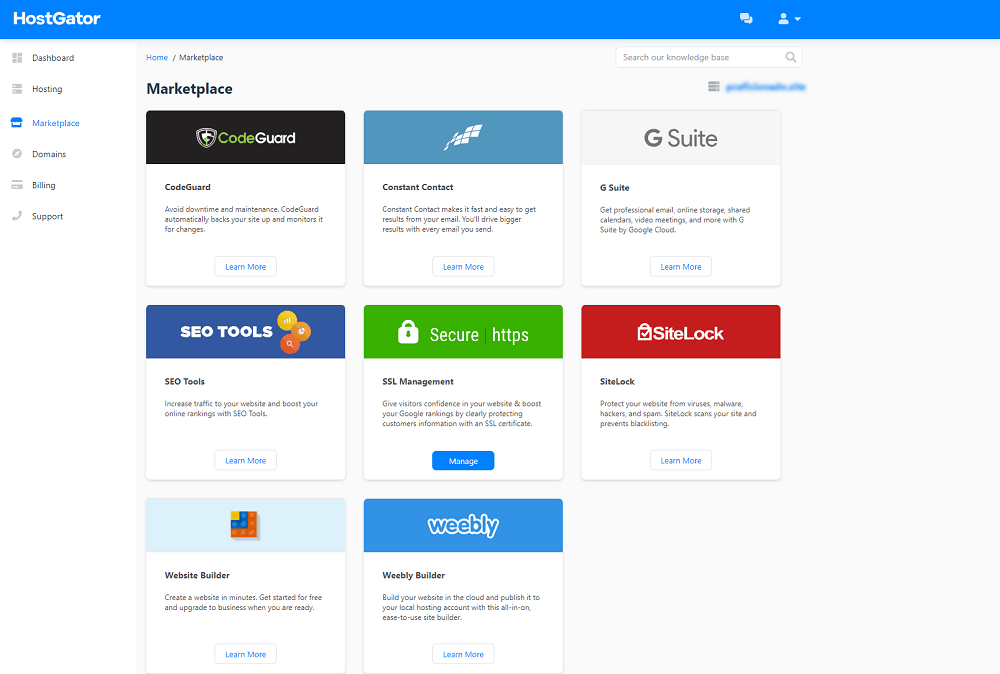
Task: Click the Marketplace page heading
Action: click(189, 89)
